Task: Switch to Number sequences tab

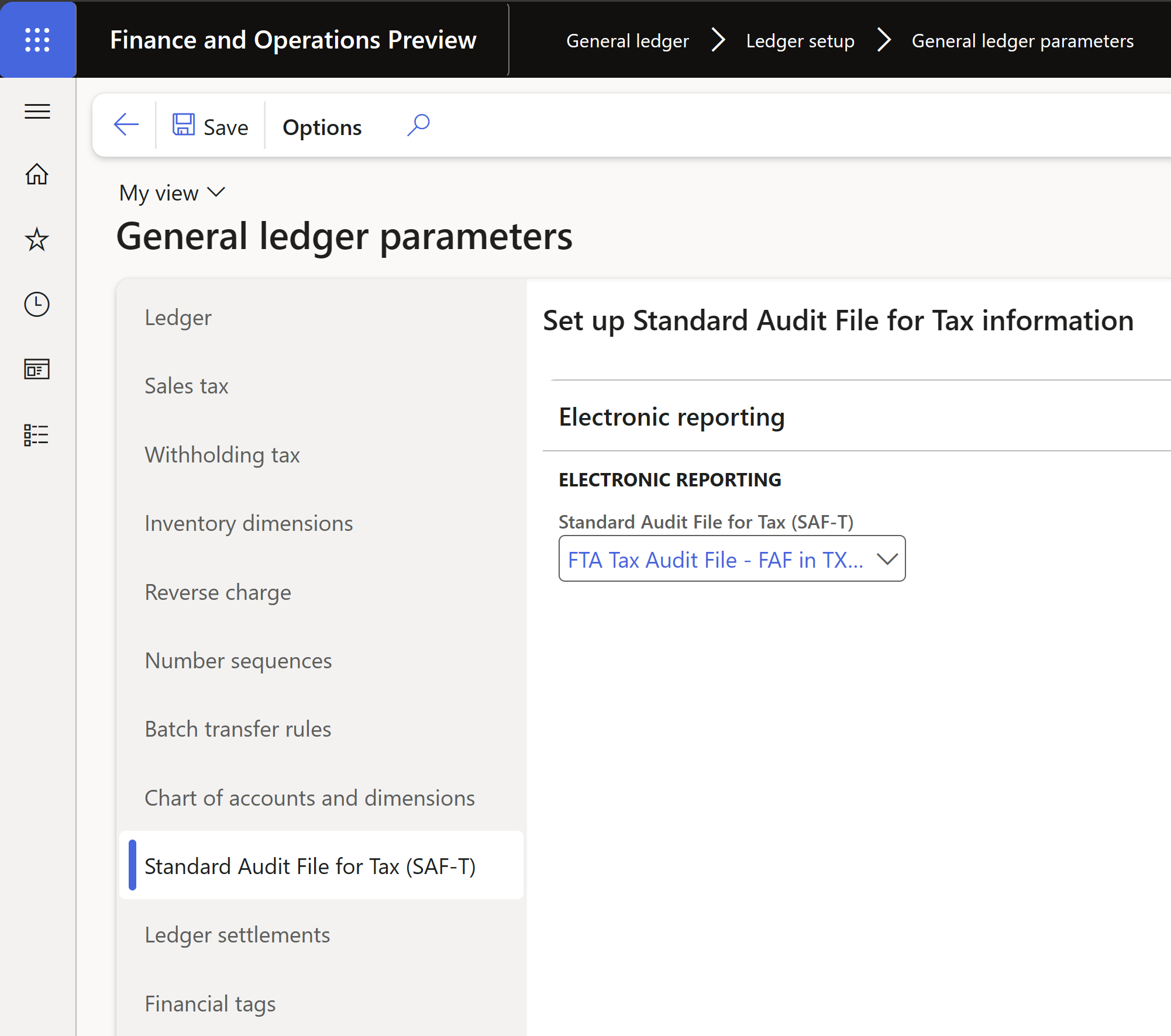Action: [x=238, y=661]
